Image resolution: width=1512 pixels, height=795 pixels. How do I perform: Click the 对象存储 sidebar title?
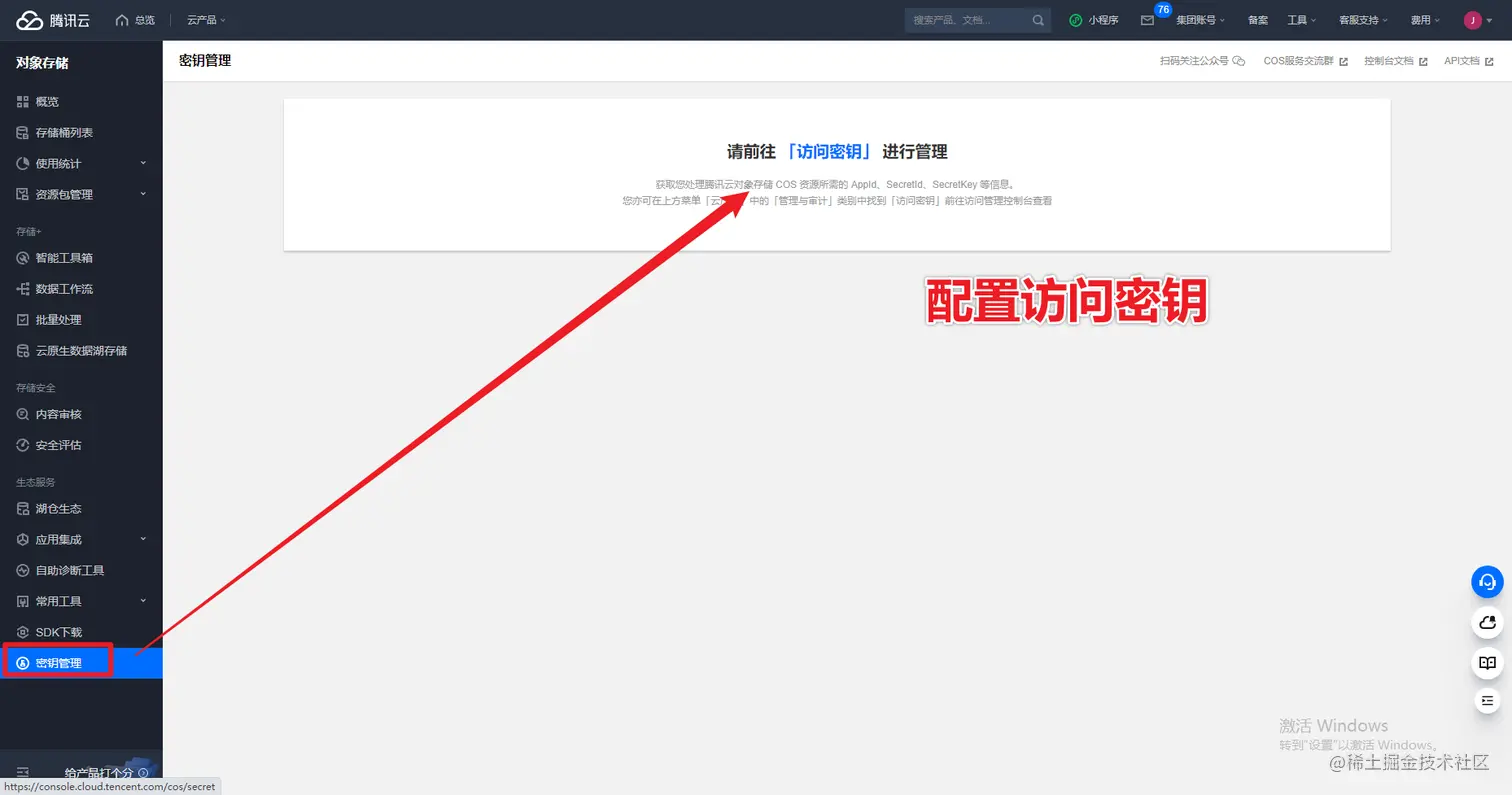[42, 63]
